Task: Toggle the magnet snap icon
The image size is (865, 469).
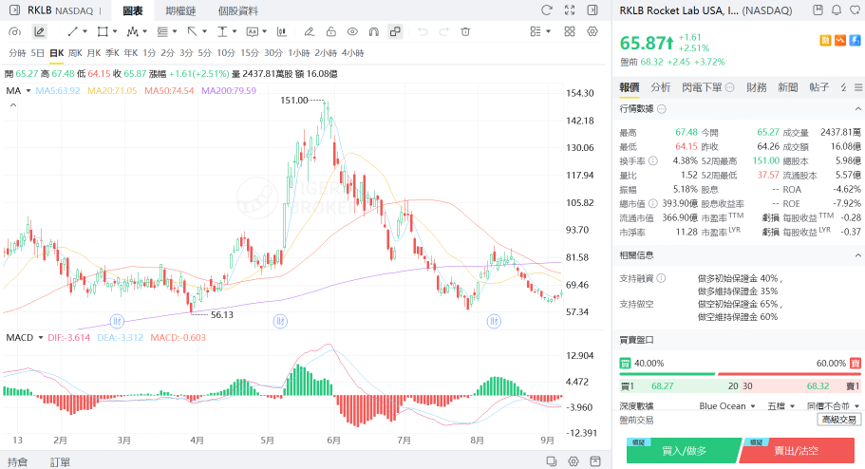Action: point(373,31)
